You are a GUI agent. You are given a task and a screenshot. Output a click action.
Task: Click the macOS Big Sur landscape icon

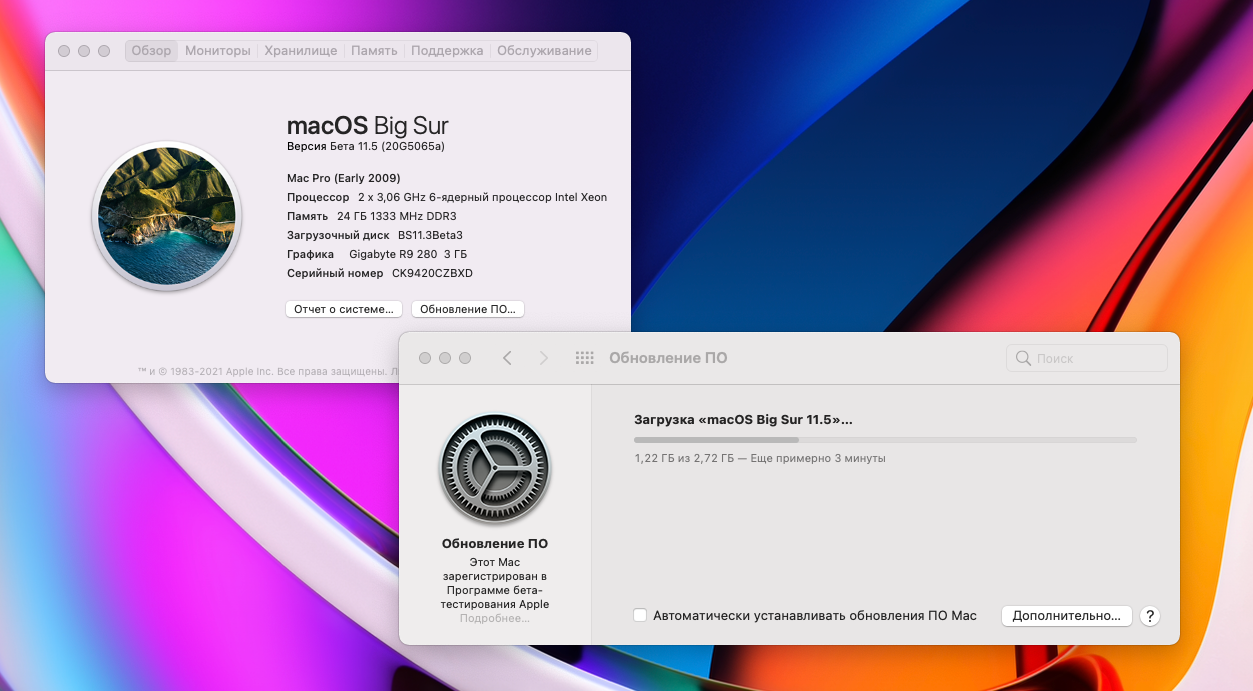[x=167, y=216]
